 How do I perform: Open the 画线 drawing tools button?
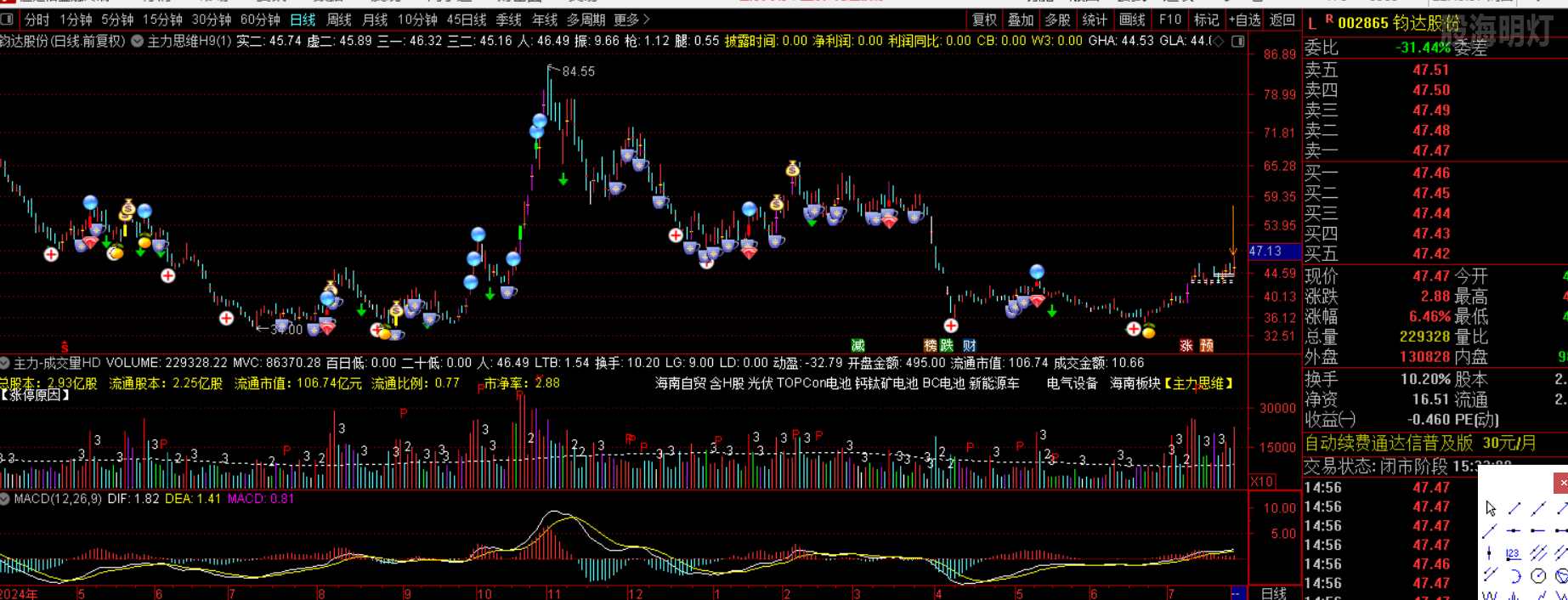(1132, 20)
